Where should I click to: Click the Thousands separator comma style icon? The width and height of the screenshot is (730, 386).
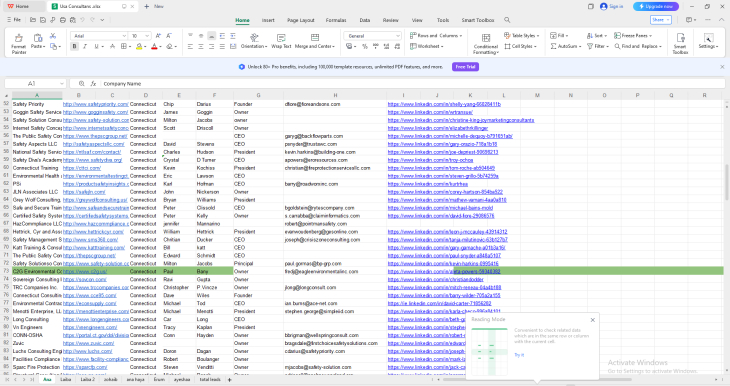coord(375,47)
